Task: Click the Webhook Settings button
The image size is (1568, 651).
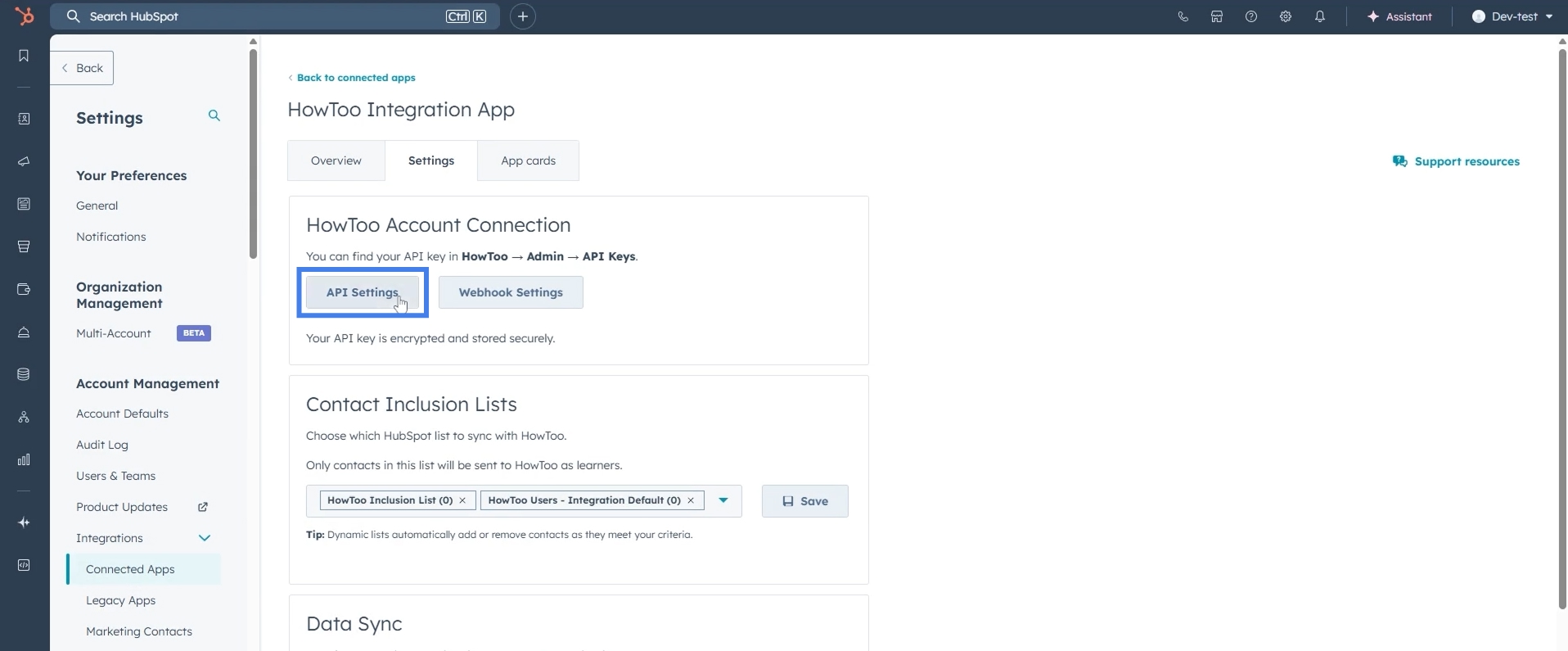Action: click(511, 292)
